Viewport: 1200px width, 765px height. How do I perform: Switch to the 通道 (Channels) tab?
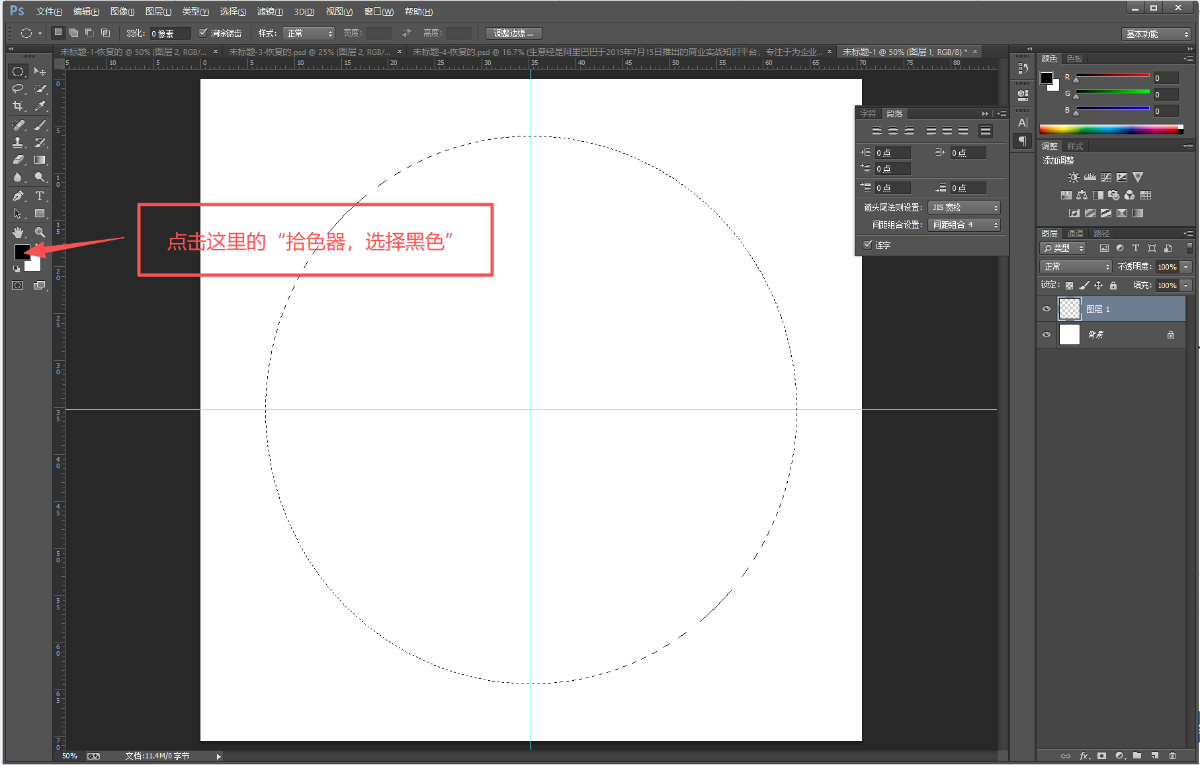point(1073,233)
